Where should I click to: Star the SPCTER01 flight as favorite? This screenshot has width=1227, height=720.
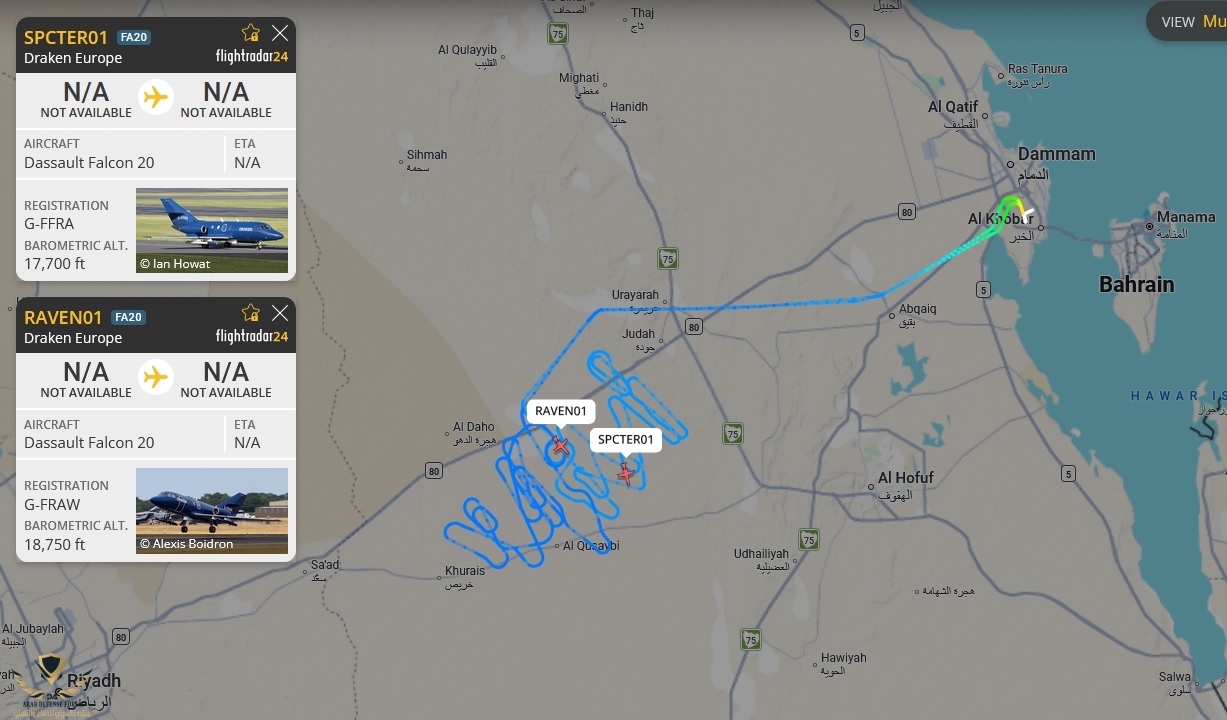(251, 33)
